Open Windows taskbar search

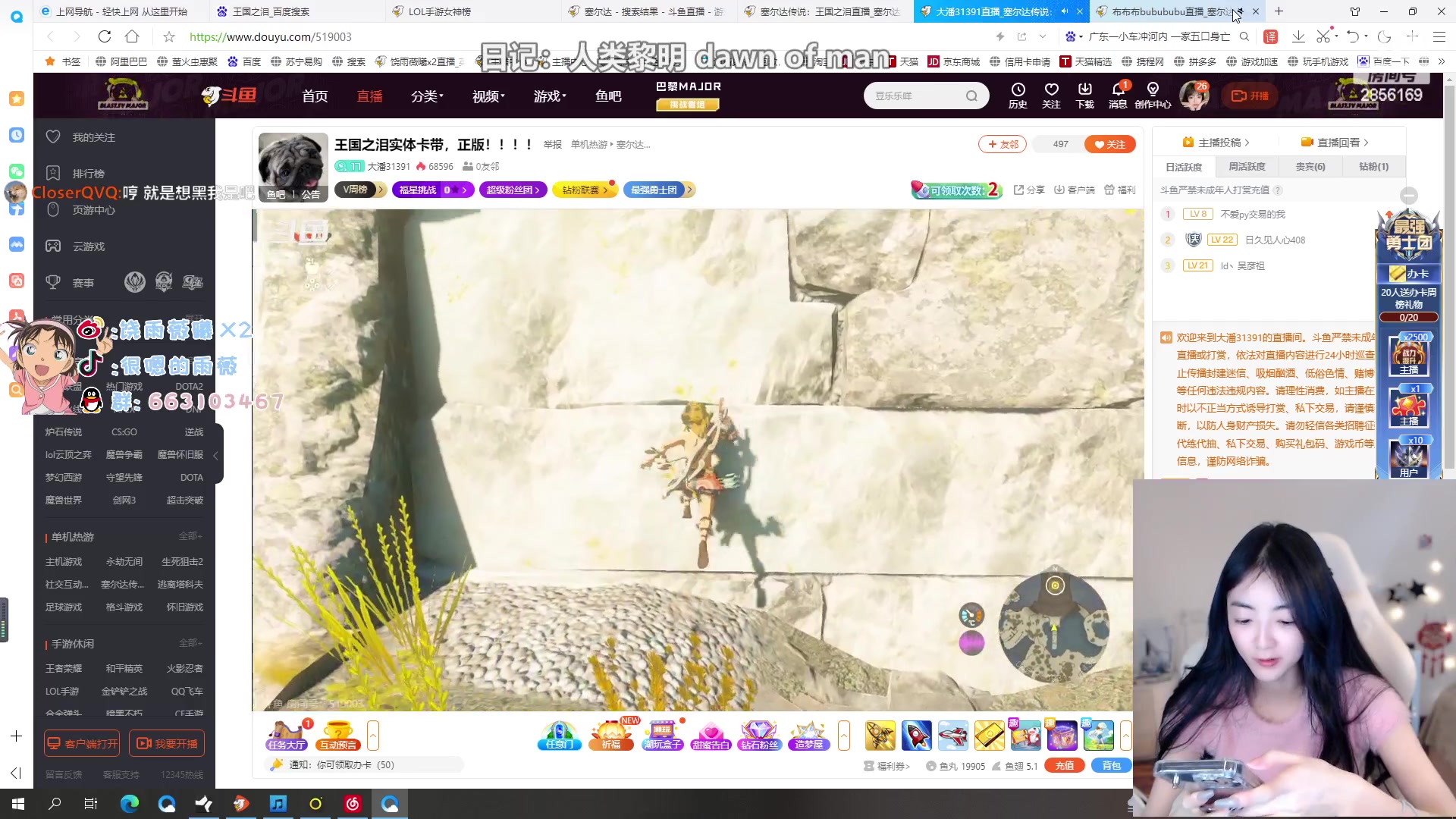click(55, 804)
